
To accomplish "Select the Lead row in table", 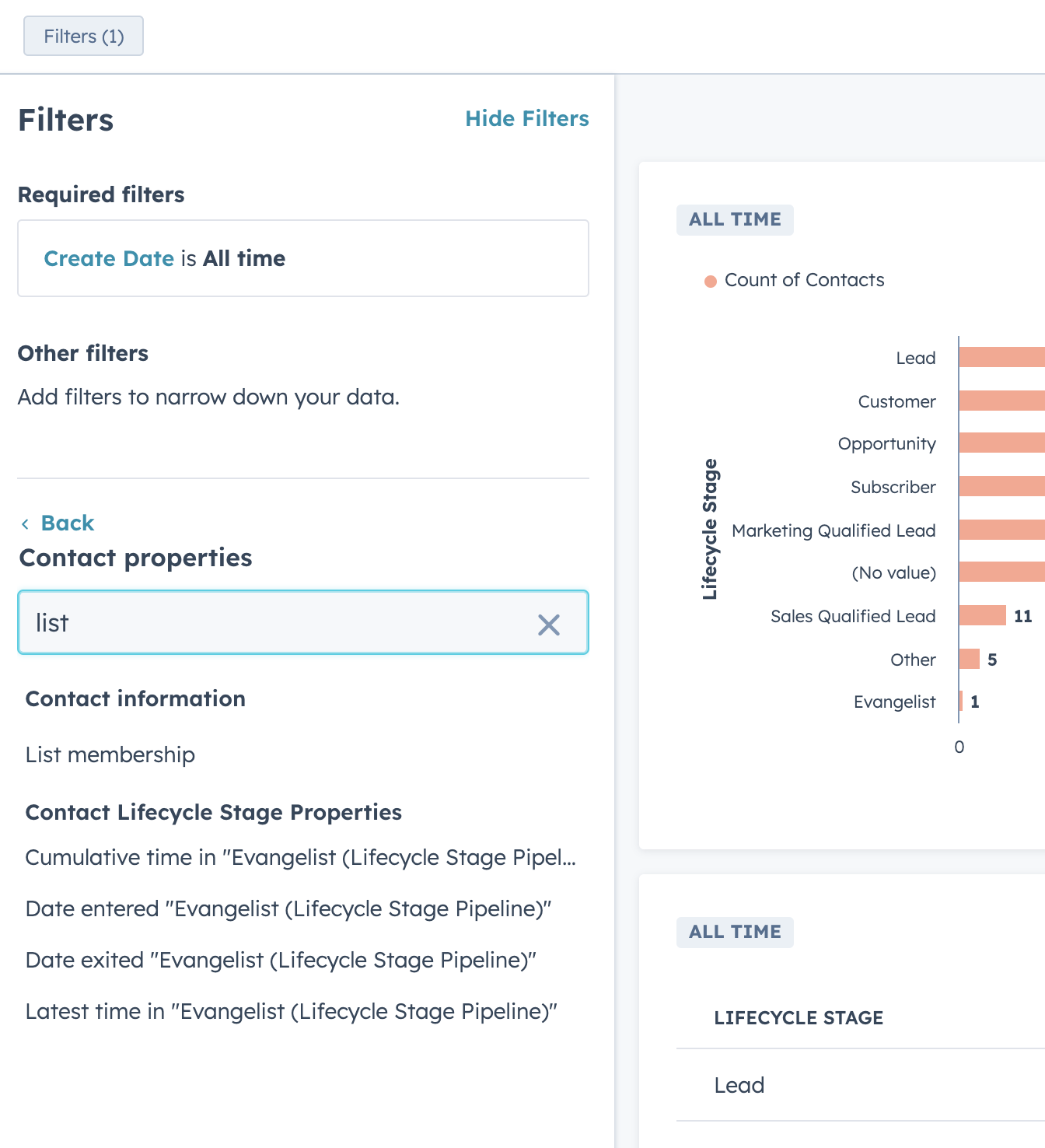I will (x=739, y=1085).
